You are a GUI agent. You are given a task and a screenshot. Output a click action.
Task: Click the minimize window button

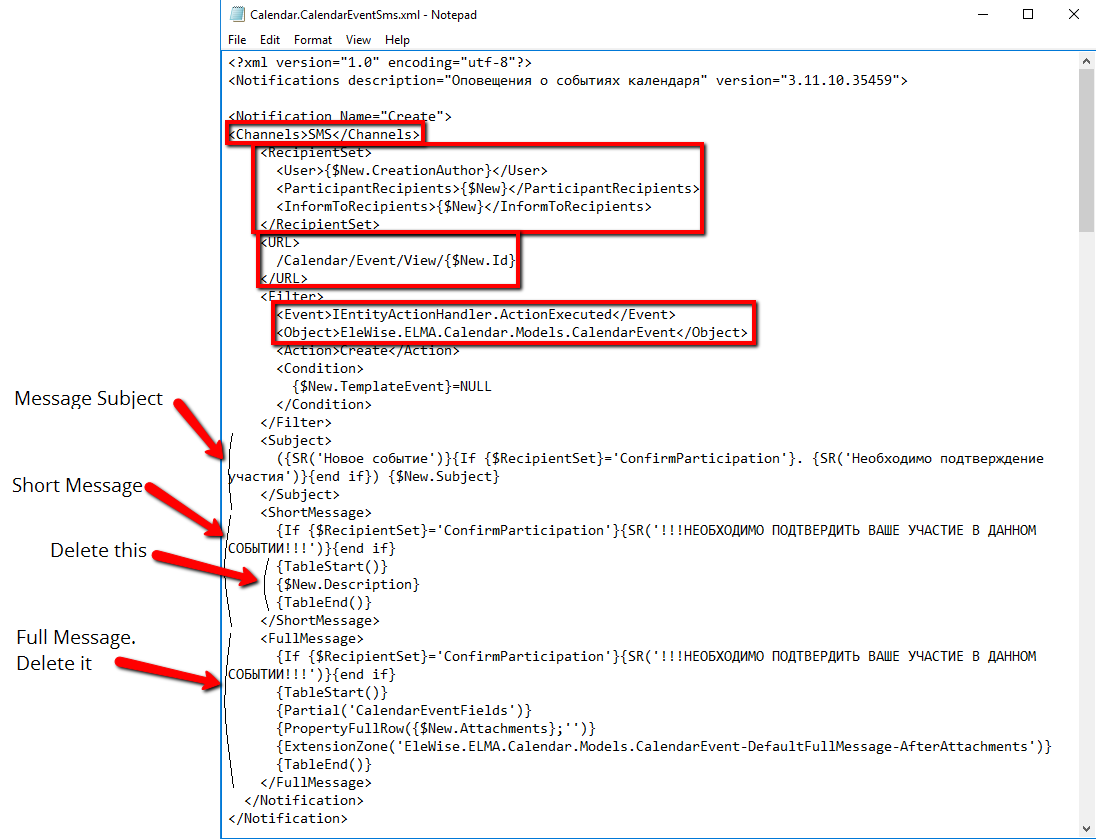[x=982, y=14]
